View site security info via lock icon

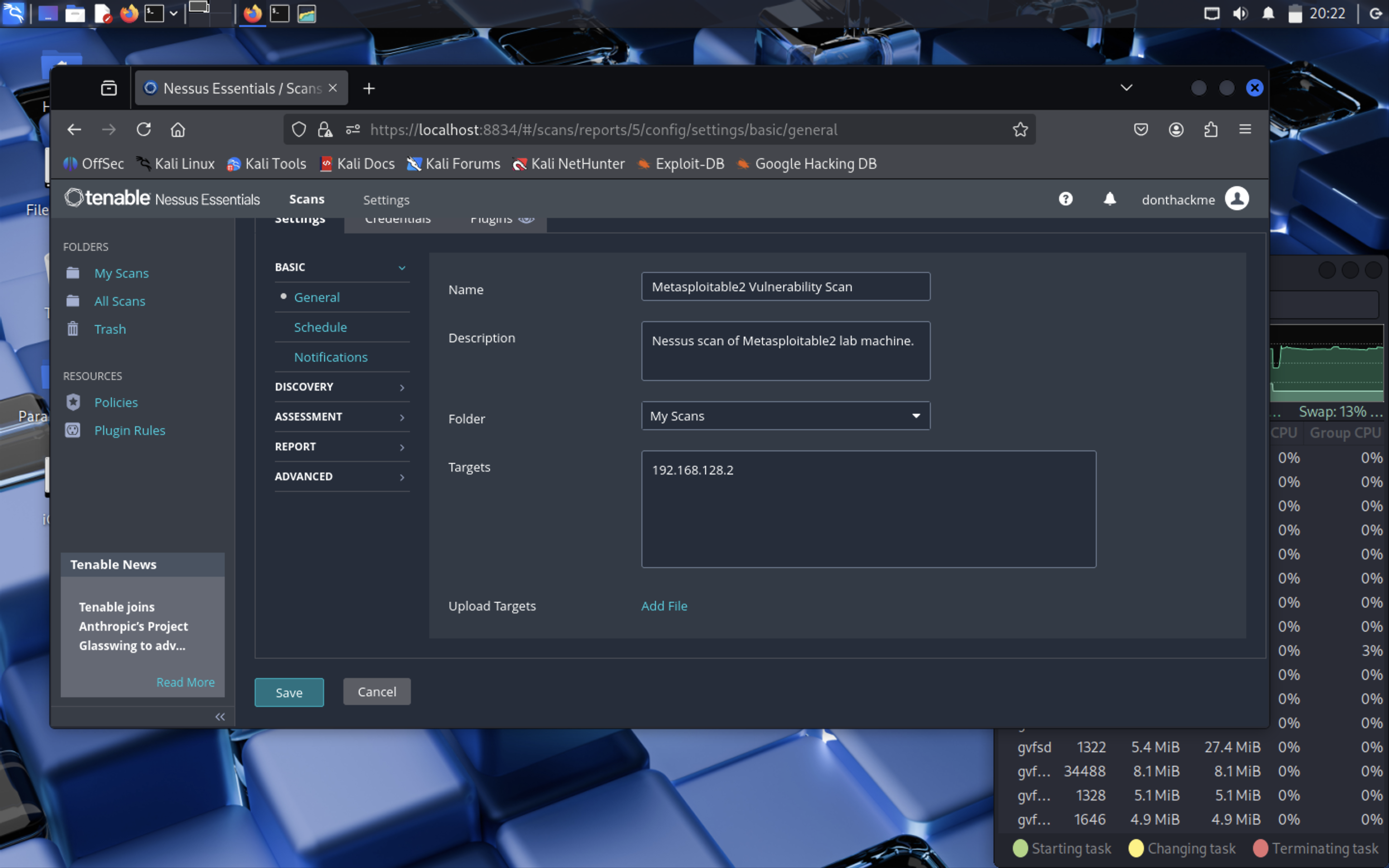[326, 129]
